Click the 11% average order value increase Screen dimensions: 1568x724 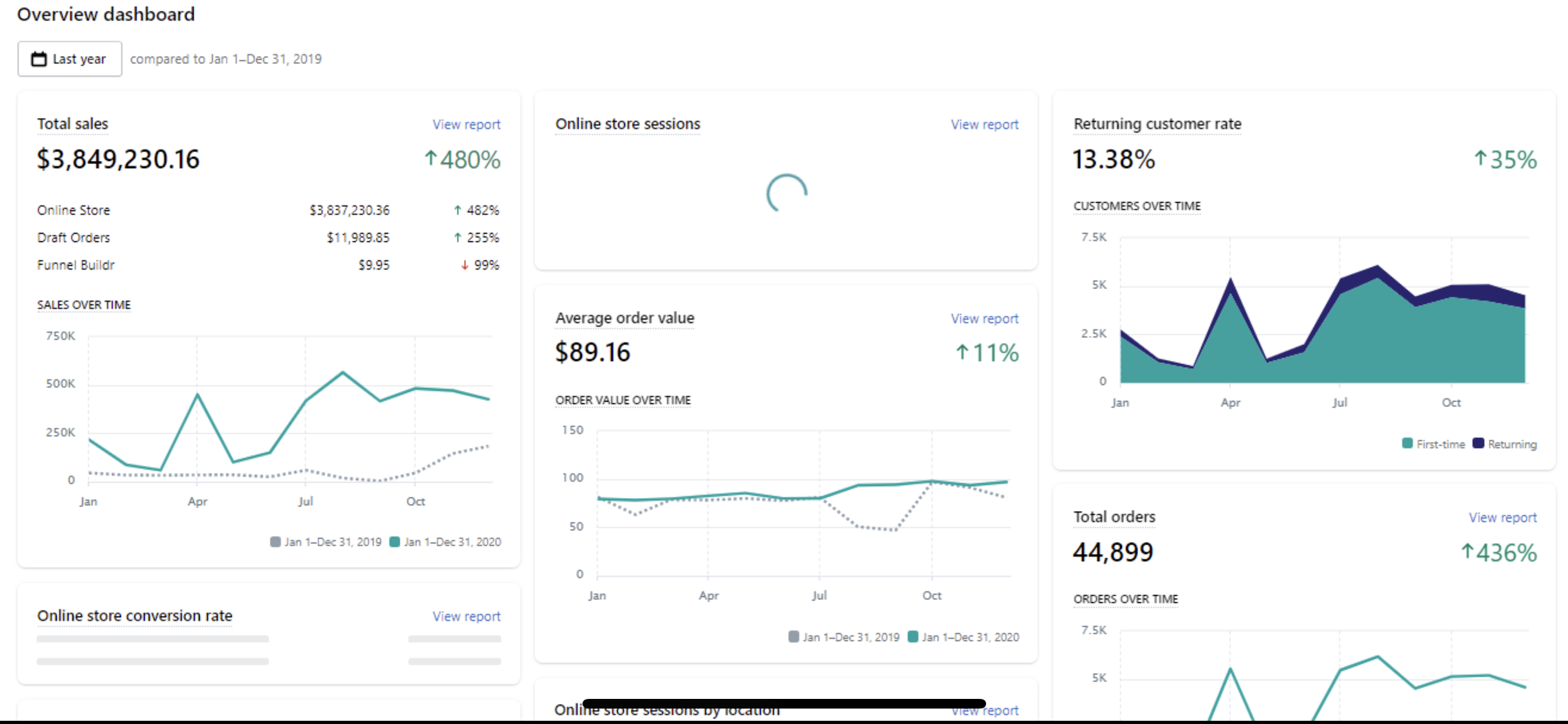tap(987, 352)
